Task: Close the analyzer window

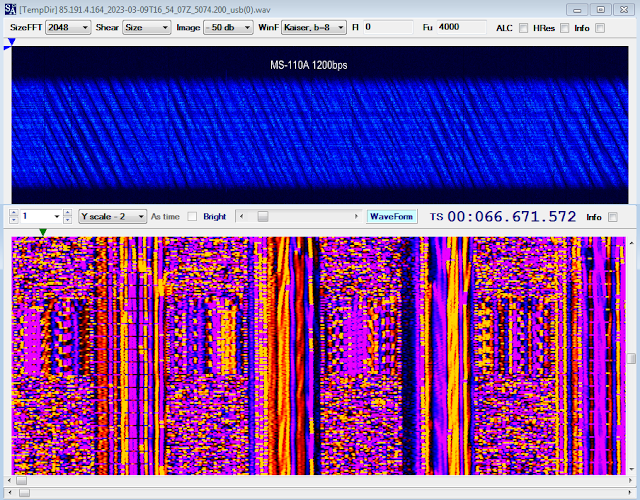Action: pyautogui.click(x=624, y=9)
